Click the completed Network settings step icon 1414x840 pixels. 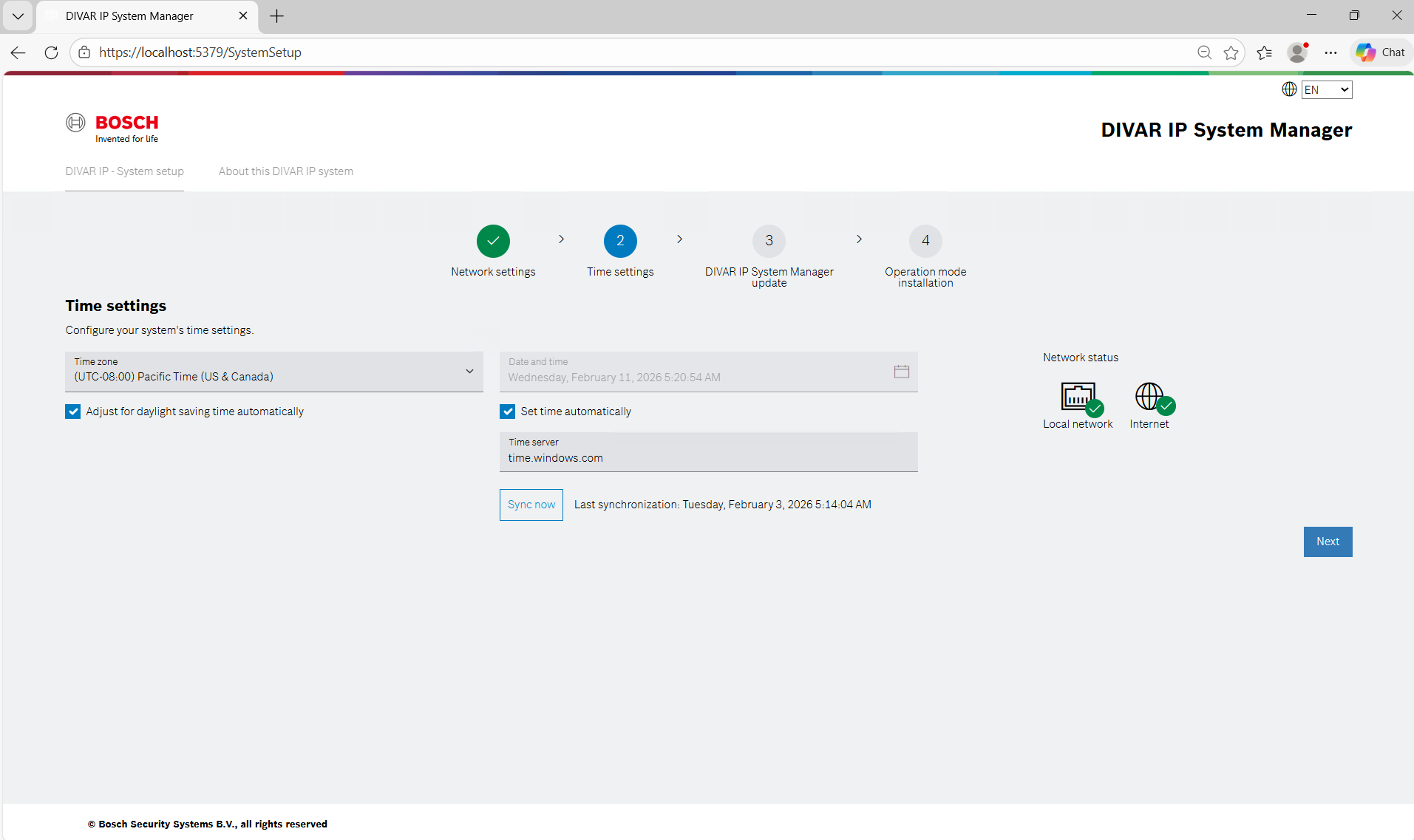pyautogui.click(x=493, y=241)
